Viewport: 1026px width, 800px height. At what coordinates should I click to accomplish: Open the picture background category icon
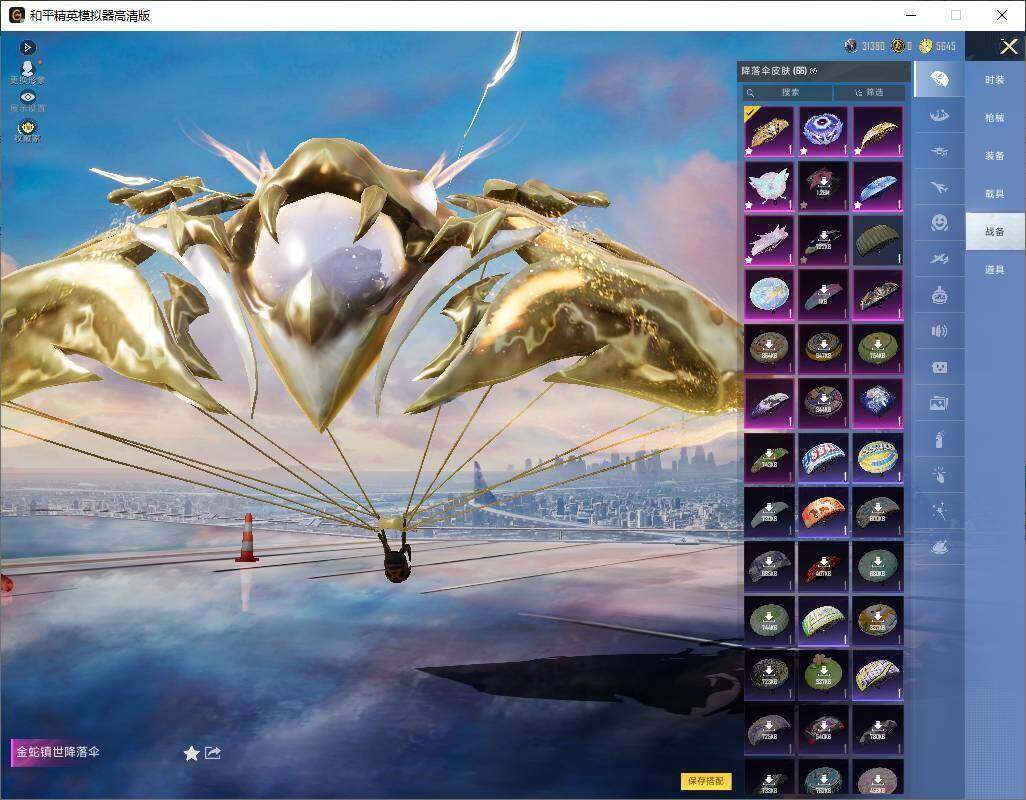939,404
